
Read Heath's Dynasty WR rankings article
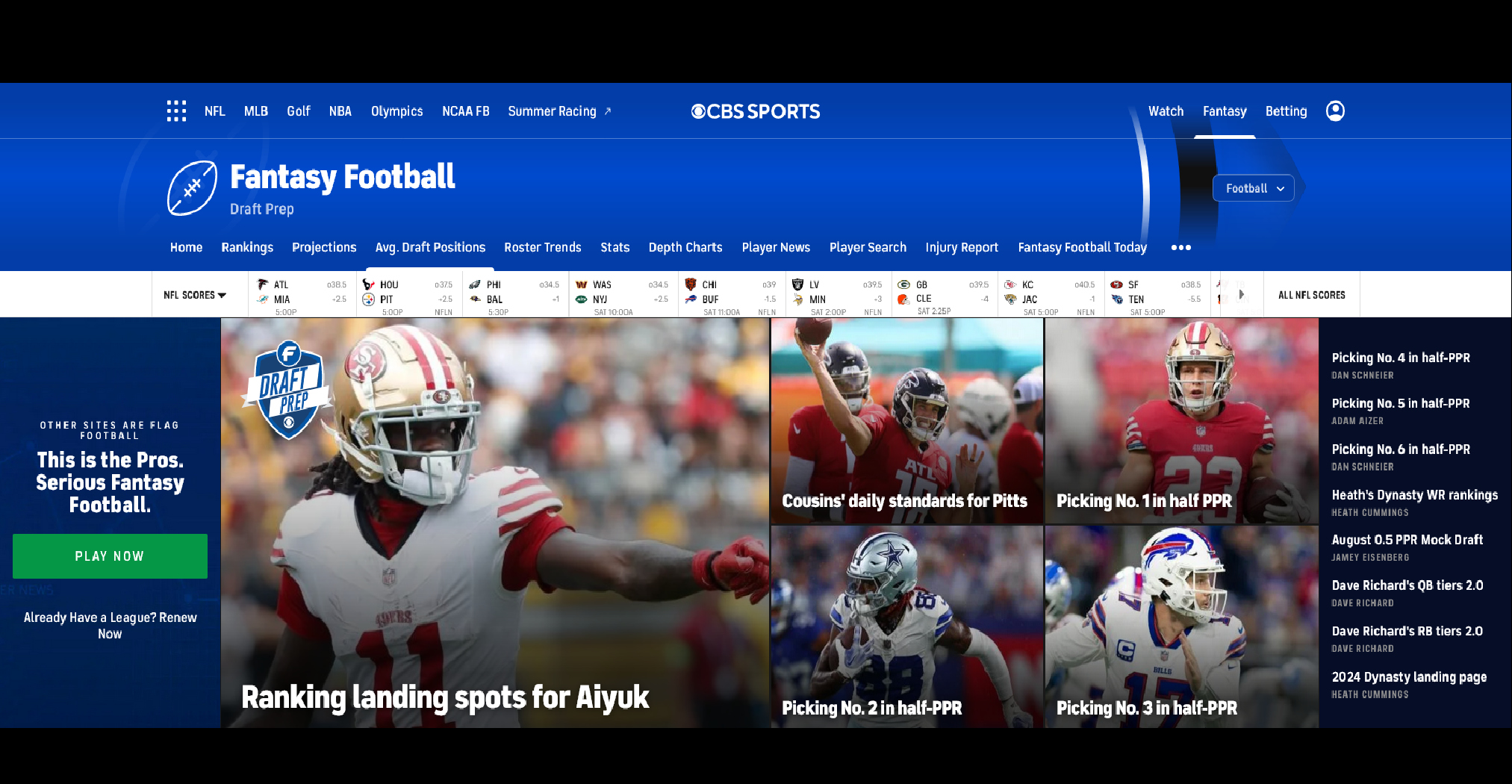pyautogui.click(x=1415, y=495)
